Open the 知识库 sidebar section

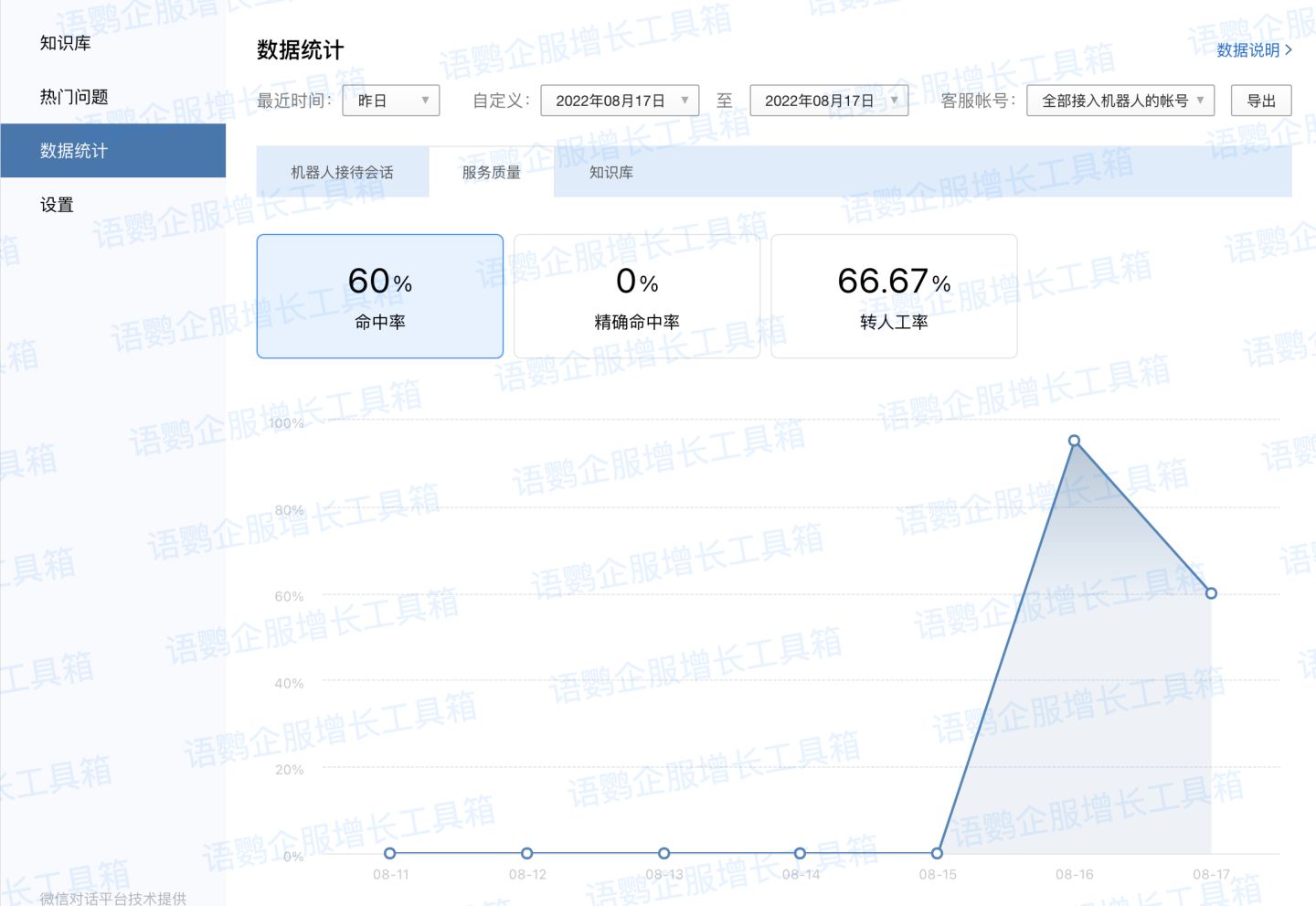click(66, 43)
